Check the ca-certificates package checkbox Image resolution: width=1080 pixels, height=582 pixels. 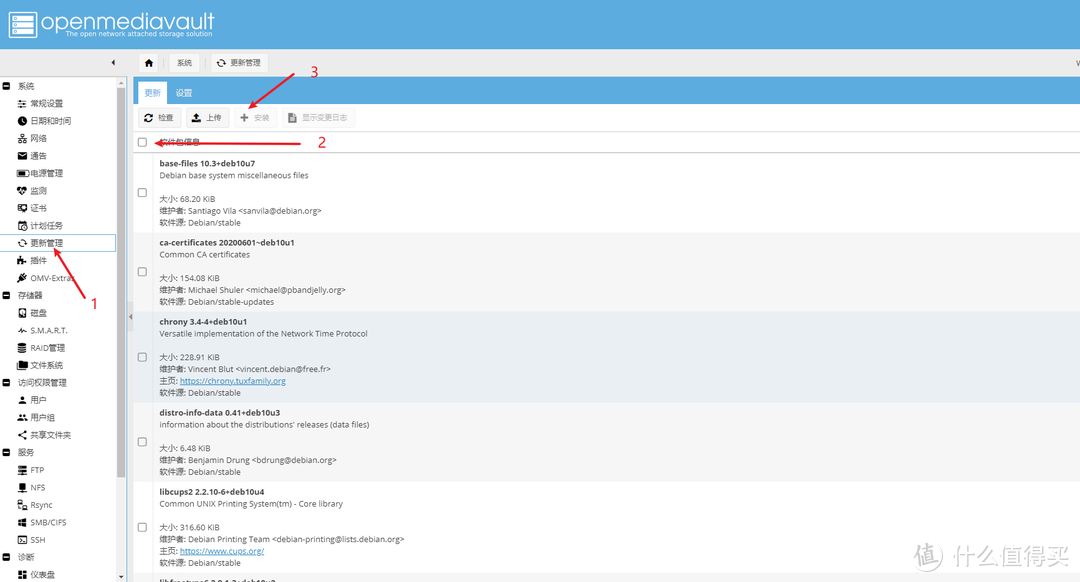[143, 272]
